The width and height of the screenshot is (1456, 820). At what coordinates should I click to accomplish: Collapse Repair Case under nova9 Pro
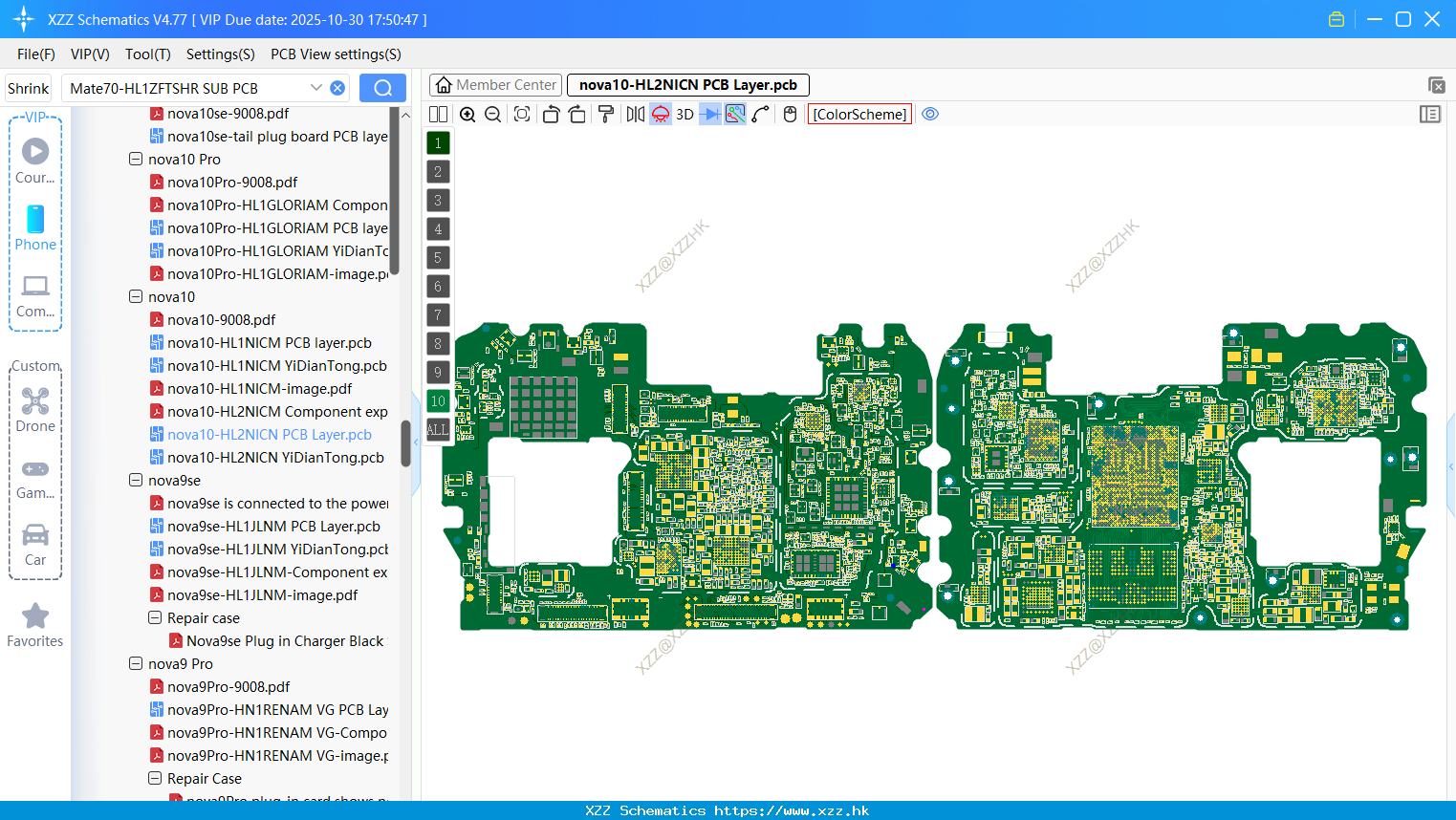[x=155, y=778]
